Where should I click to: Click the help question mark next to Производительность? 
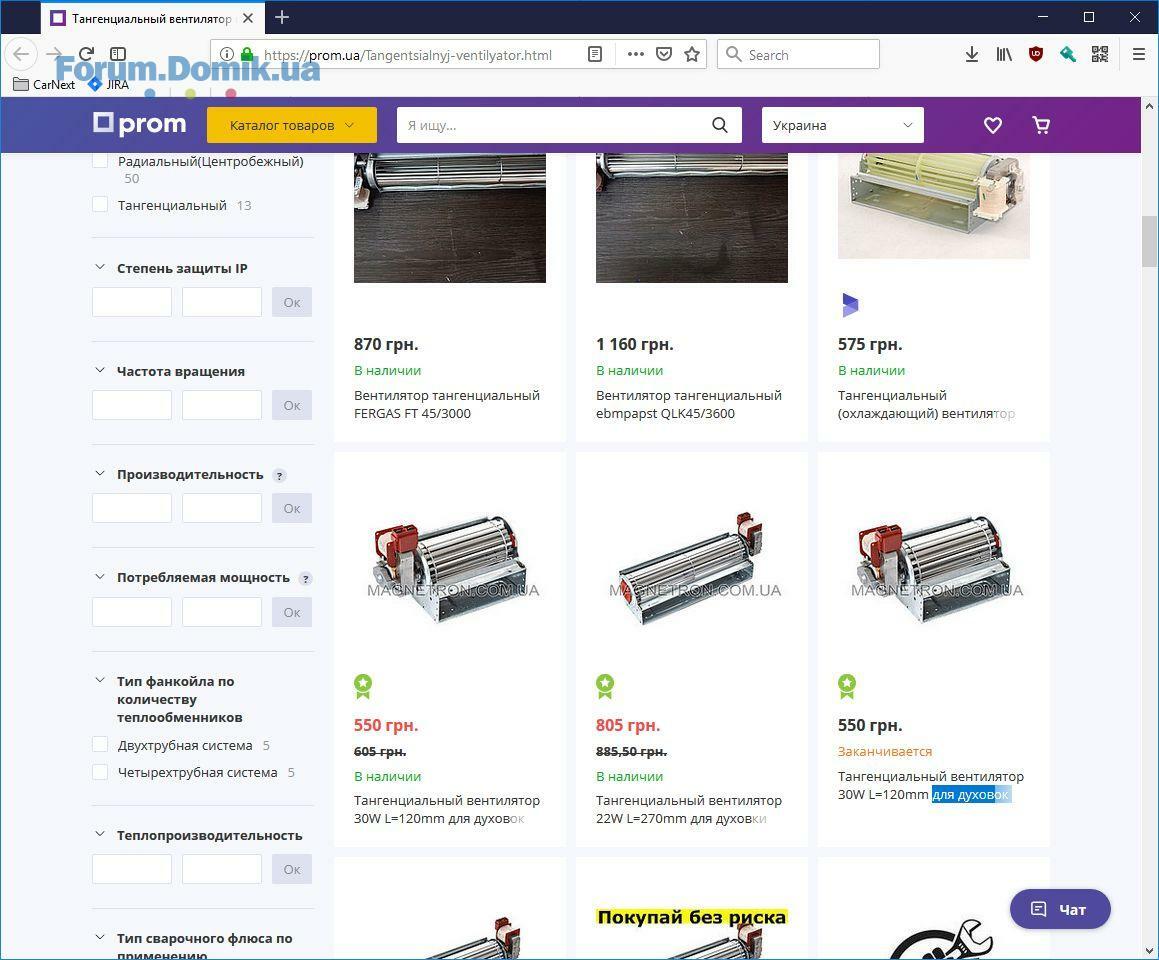tap(279, 475)
